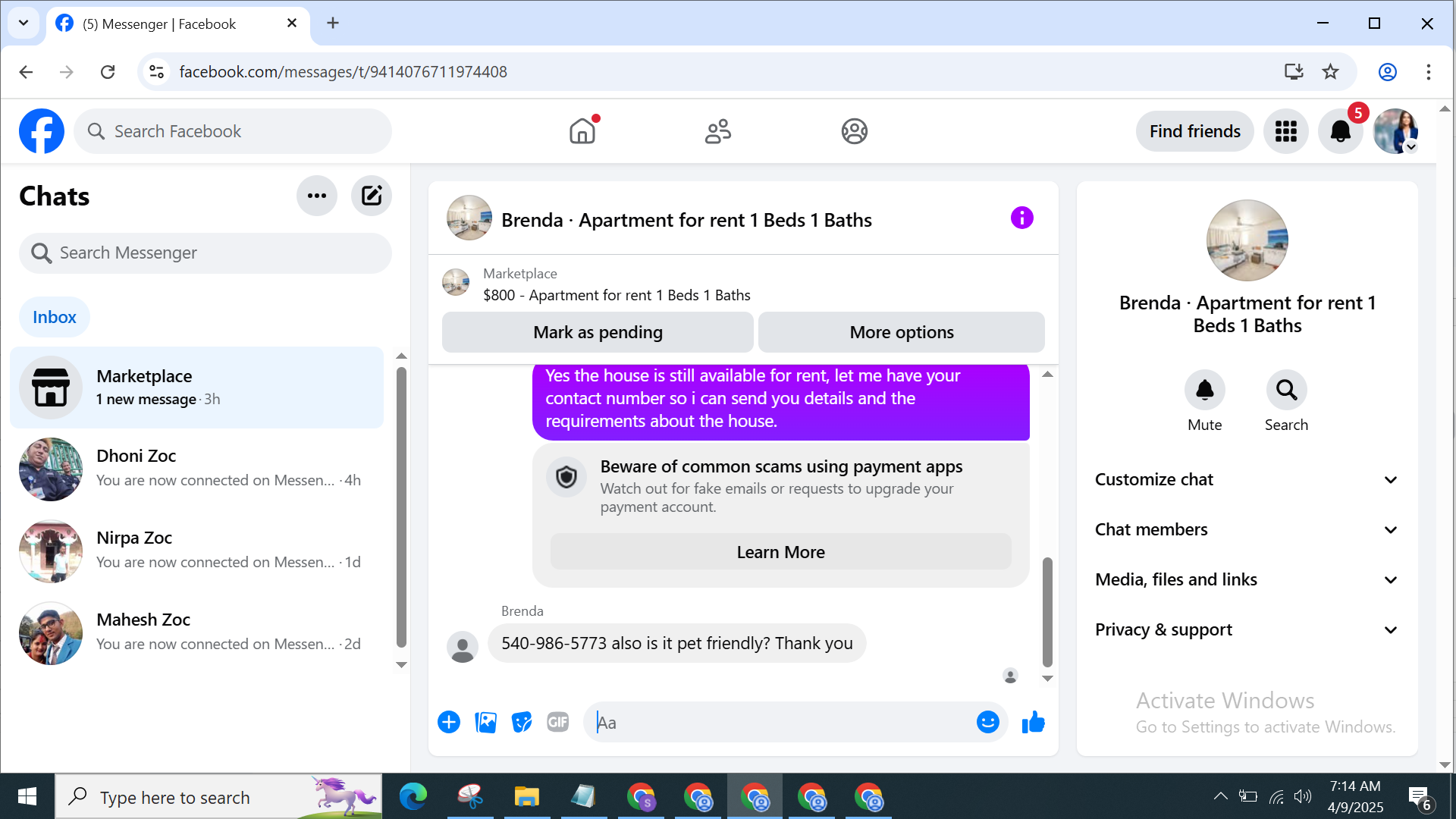Open Chrome three-dot menu
Image resolution: width=1456 pixels, height=819 pixels.
[1429, 71]
